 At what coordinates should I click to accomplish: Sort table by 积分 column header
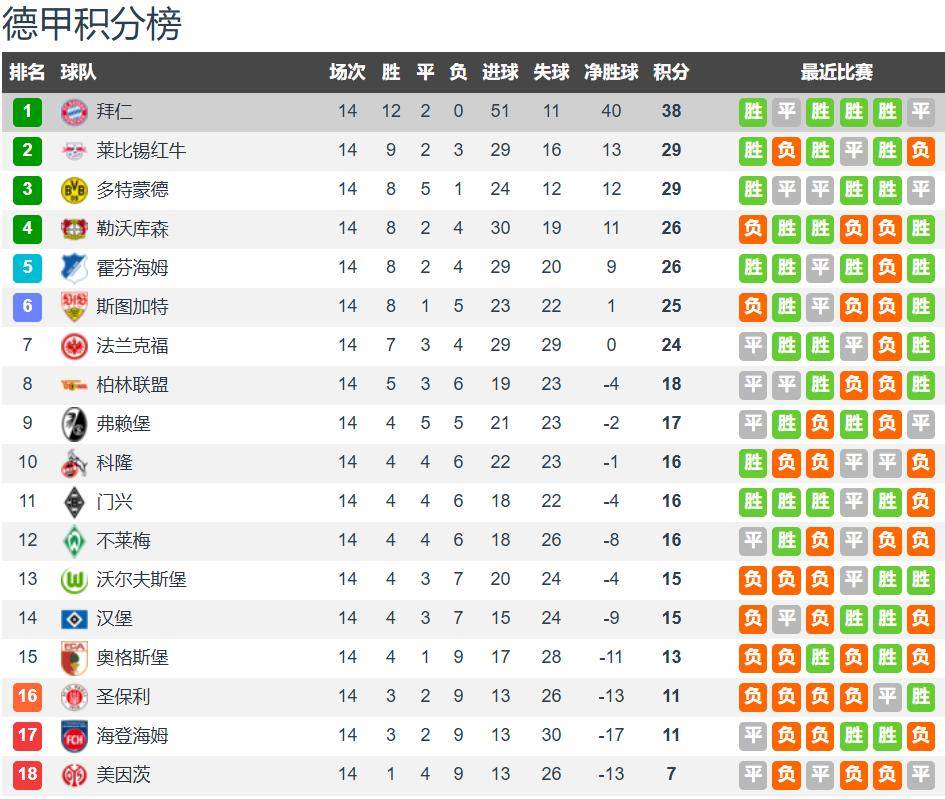(x=671, y=72)
